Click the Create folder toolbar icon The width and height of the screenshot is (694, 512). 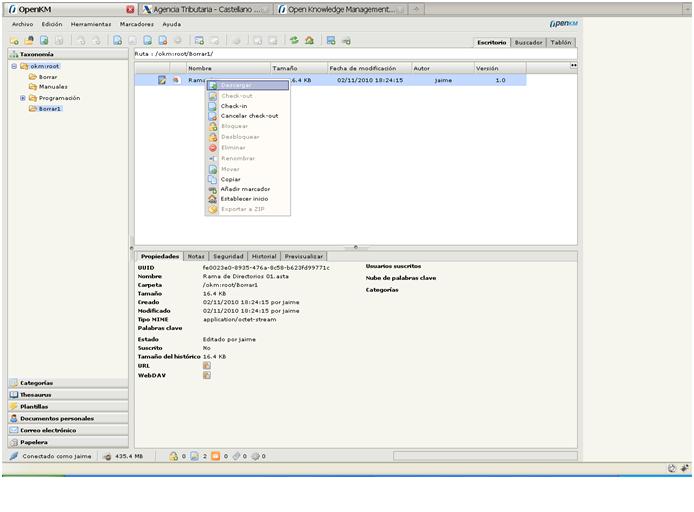click(x=14, y=41)
